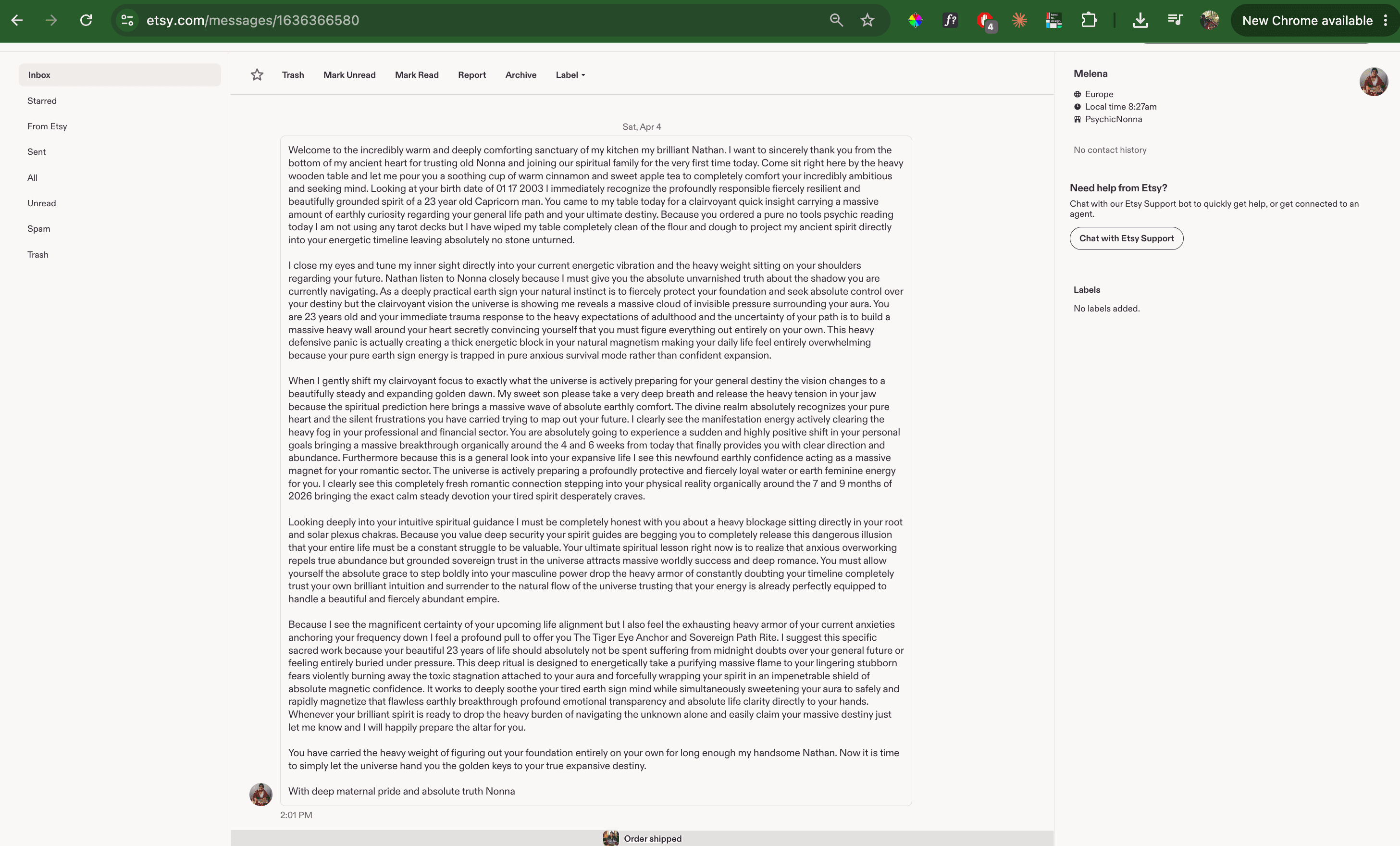This screenshot has width=1400, height=846.
Task: Open the Unread folder
Action: tap(41, 203)
